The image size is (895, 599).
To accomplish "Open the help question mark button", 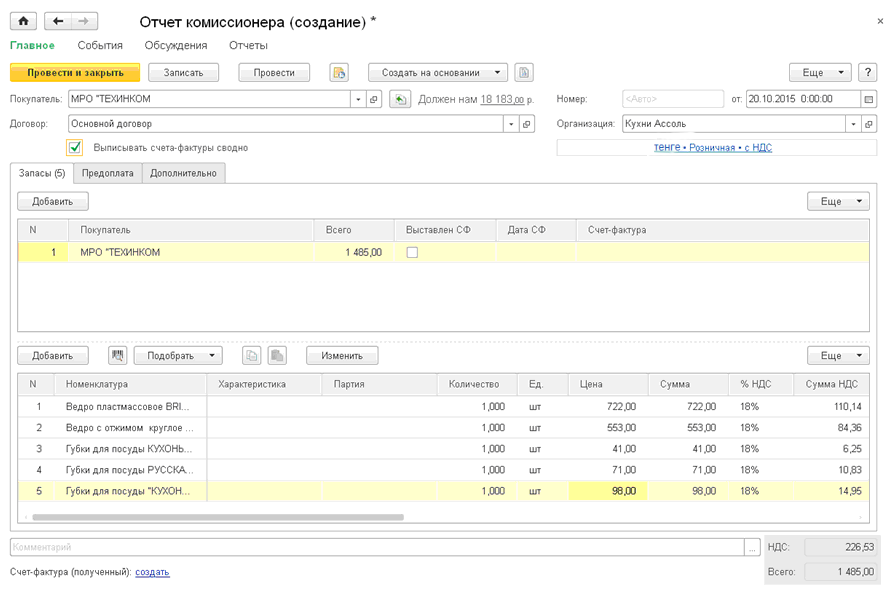I will point(868,72).
